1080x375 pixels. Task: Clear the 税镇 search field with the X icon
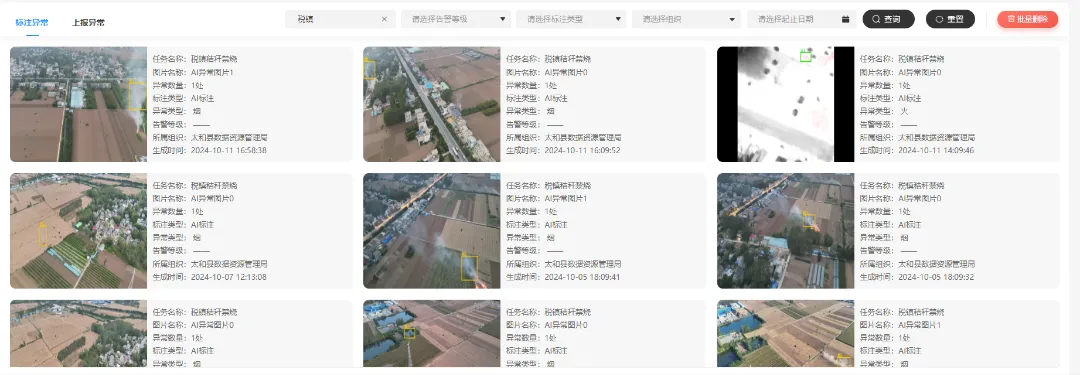[384, 19]
